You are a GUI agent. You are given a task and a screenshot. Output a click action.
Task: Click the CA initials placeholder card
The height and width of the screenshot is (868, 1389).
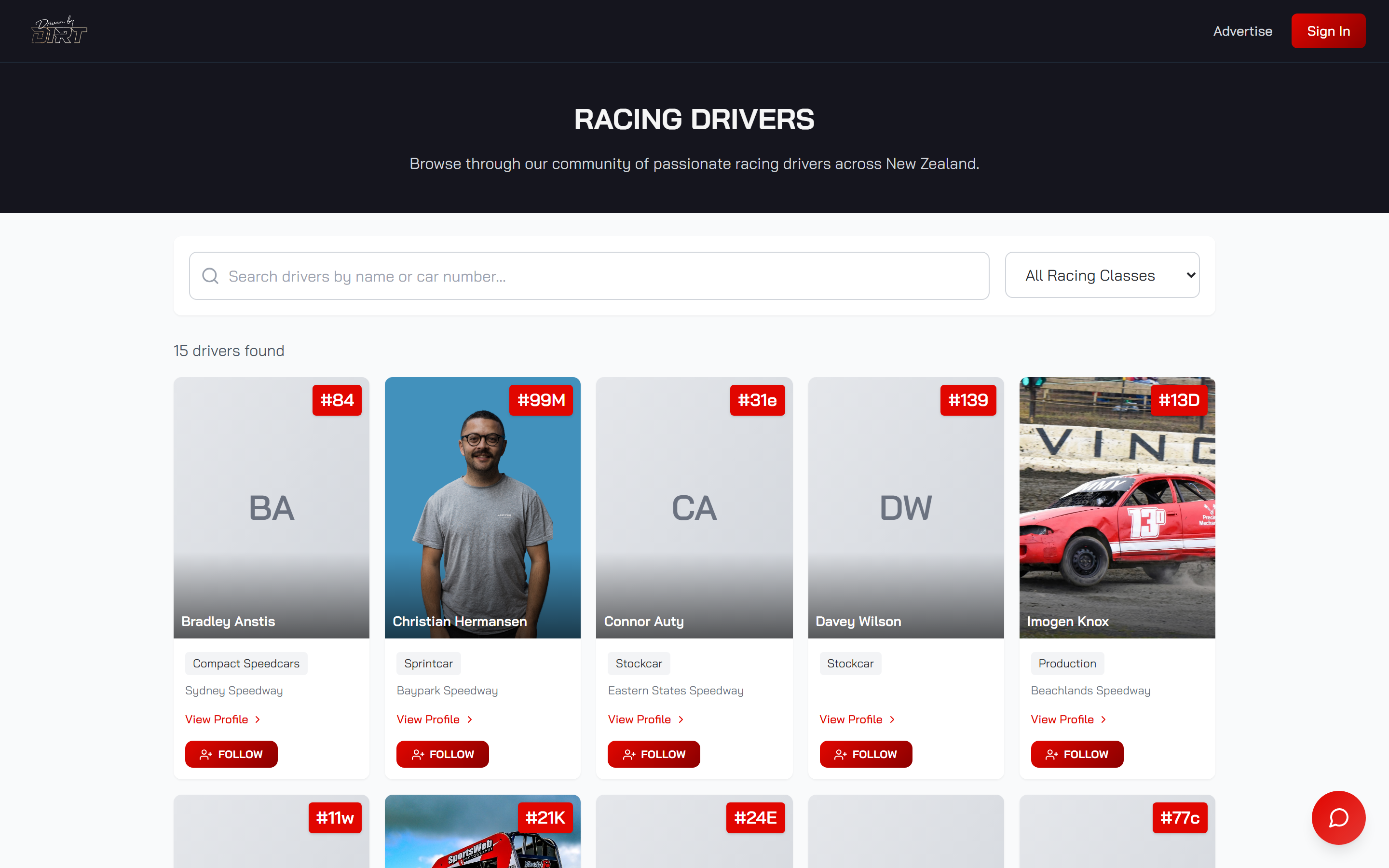pyautogui.click(x=694, y=507)
